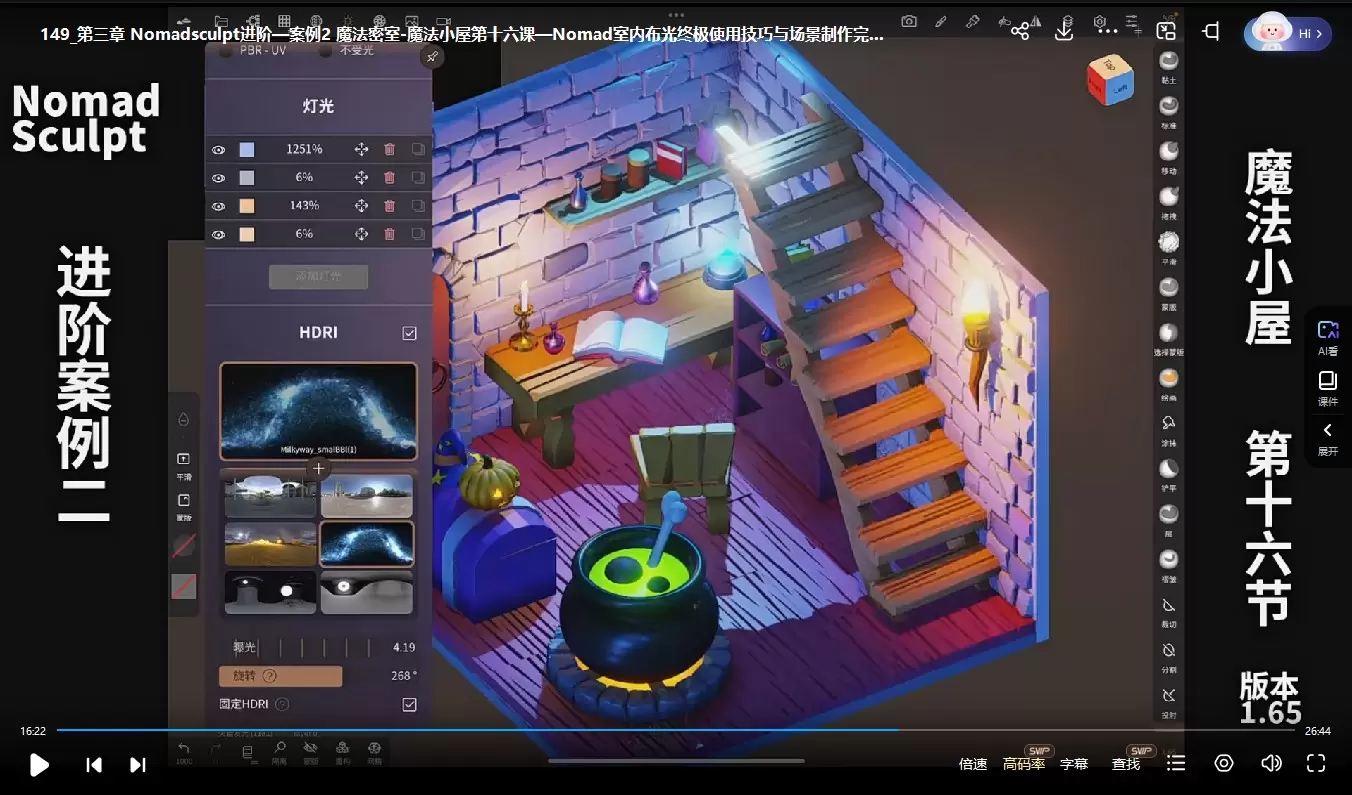Open the 字幕 subtitles menu
1352x795 pixels.
click(x=1074, y=764)
